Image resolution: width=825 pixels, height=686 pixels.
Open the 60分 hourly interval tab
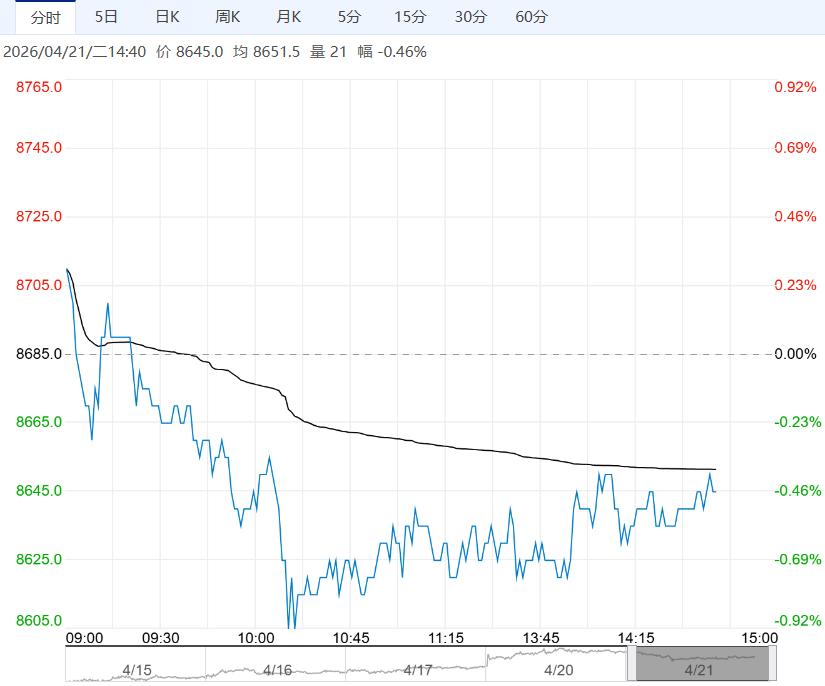[531, 17]
